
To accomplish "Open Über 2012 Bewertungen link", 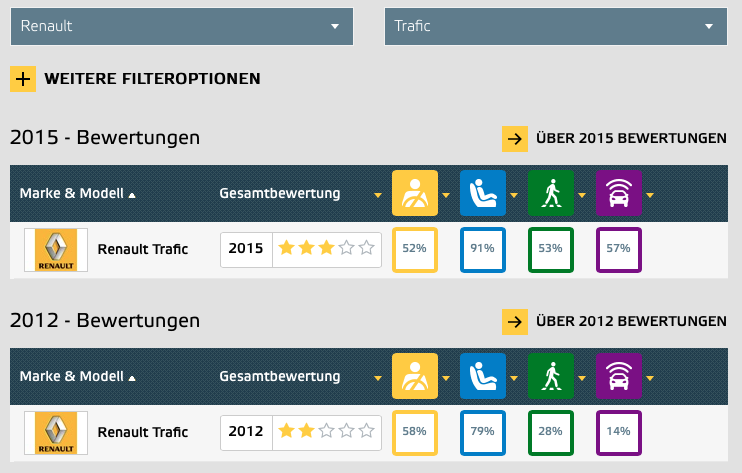I will [614, 322].
